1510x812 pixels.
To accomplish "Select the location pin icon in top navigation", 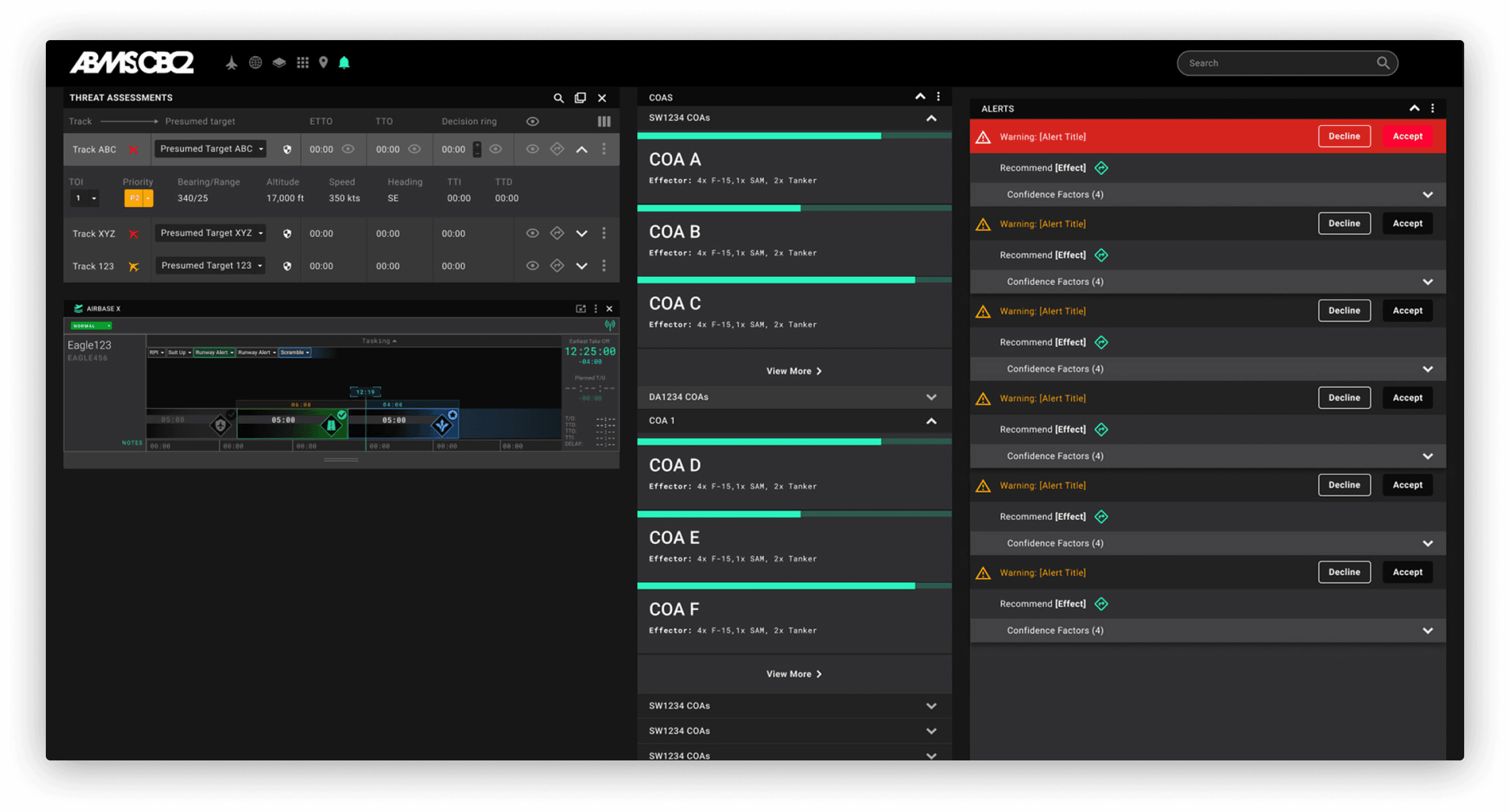I will [324, 62].
